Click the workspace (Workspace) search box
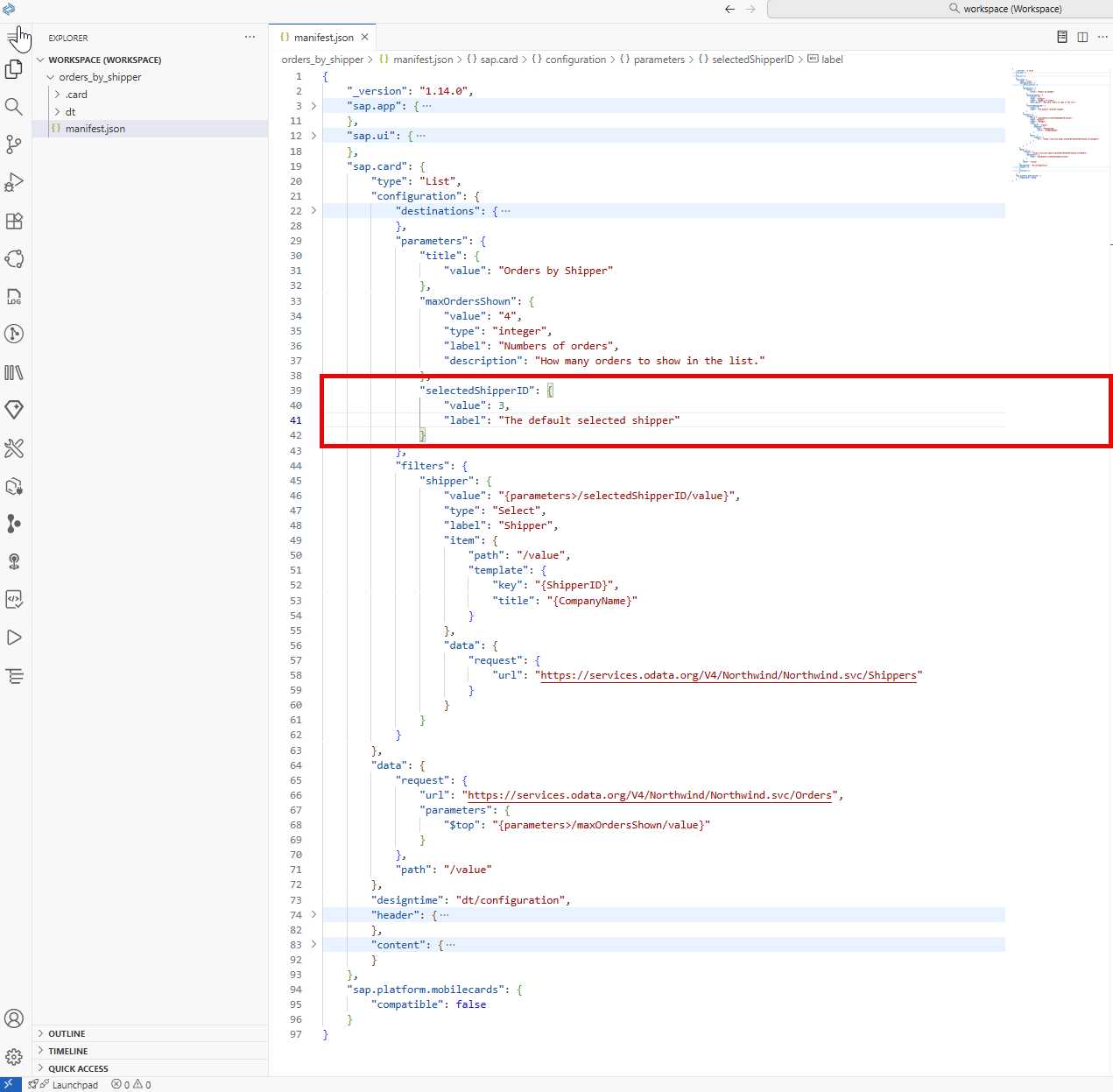 (940, 9)
